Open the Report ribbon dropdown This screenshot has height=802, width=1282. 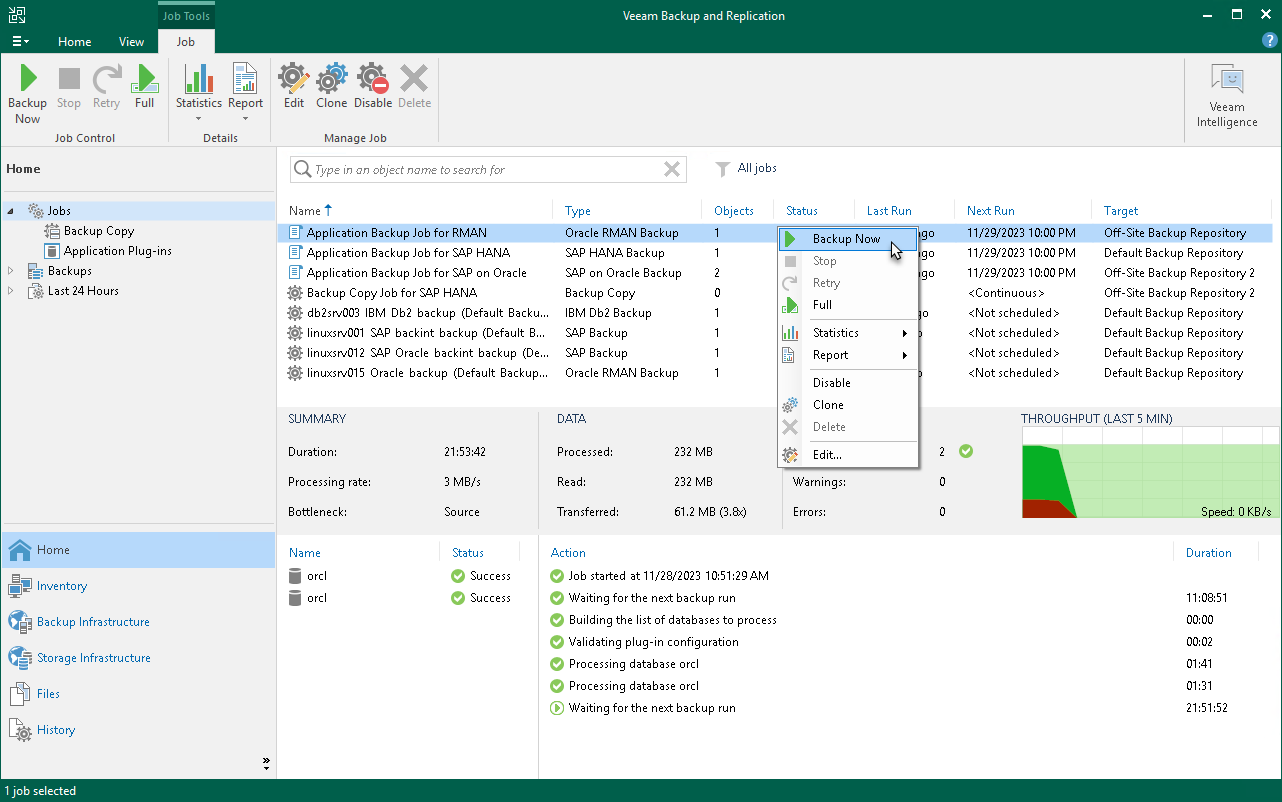pos(245,118)
